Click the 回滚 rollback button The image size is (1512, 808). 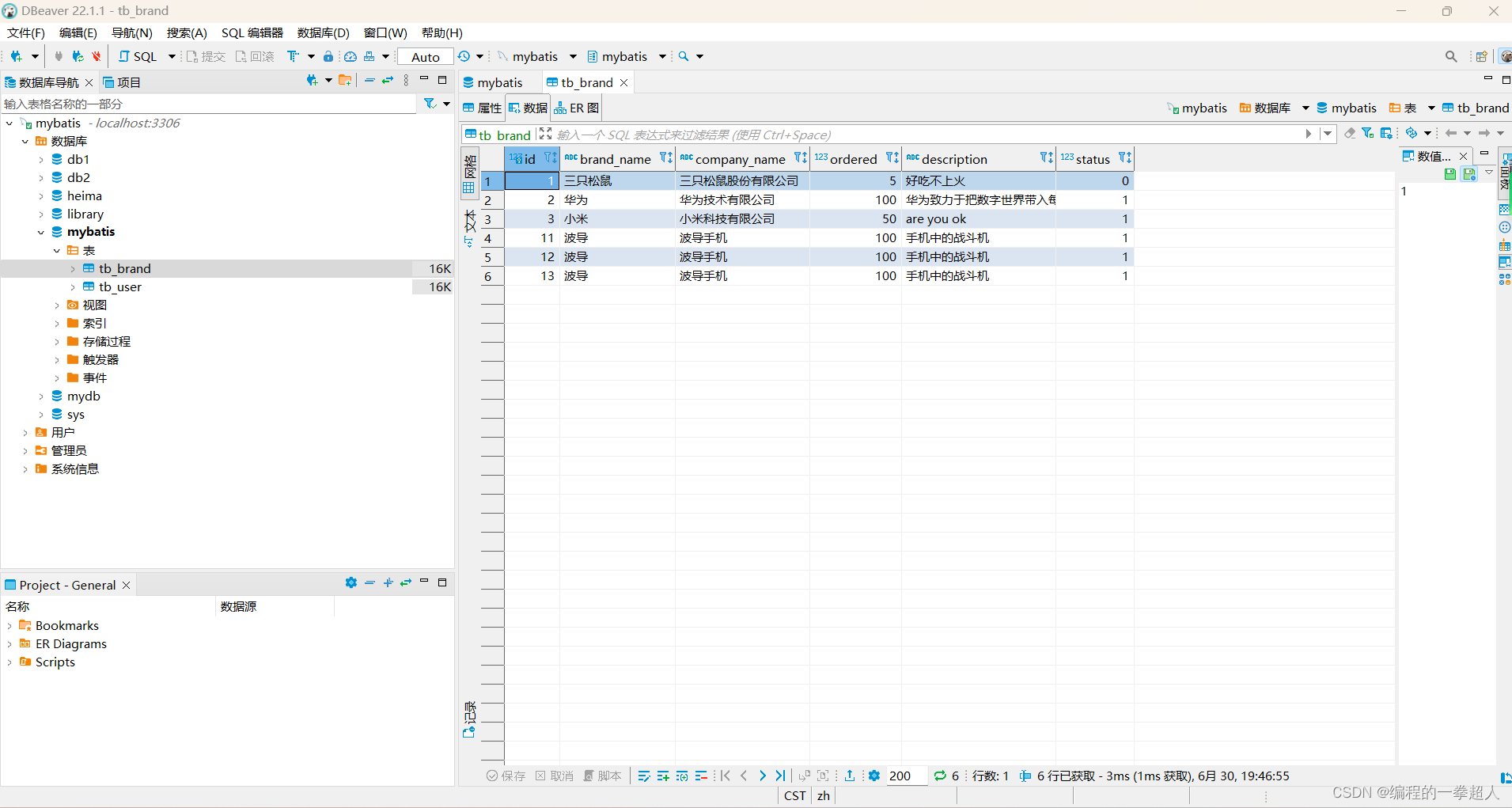254,56
